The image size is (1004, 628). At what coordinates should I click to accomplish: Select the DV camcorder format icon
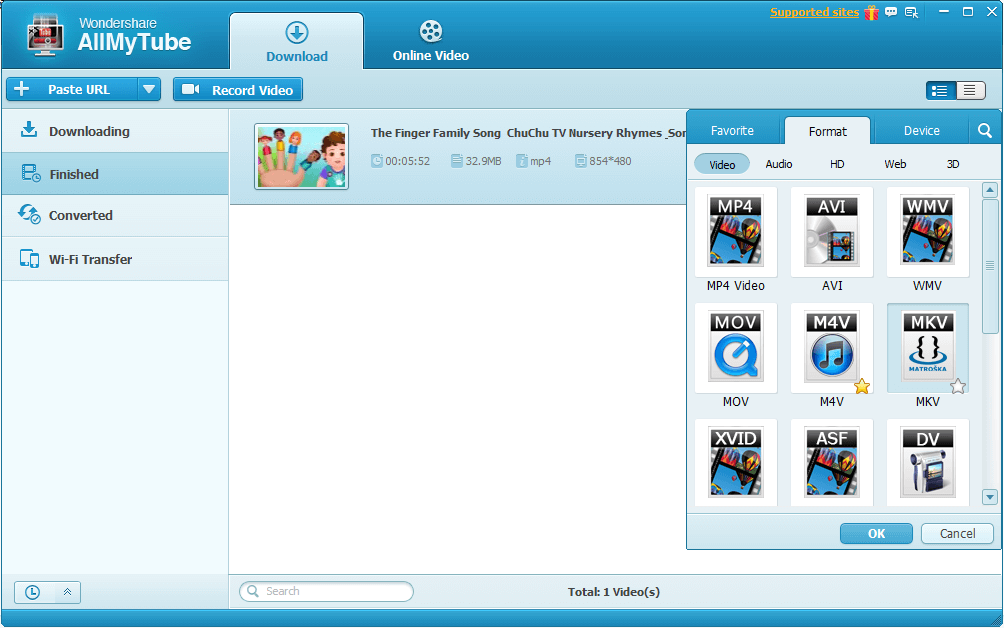(927, 462)
